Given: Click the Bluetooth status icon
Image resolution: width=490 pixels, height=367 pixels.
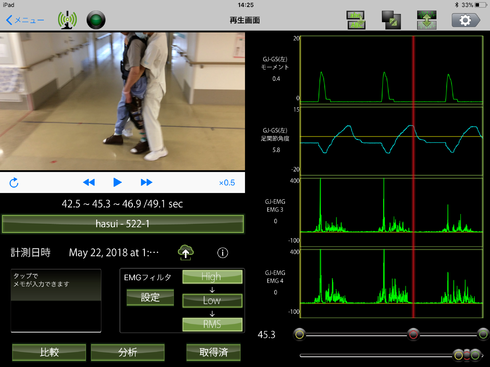Looking at the screenshot, I should click(457, 5).
